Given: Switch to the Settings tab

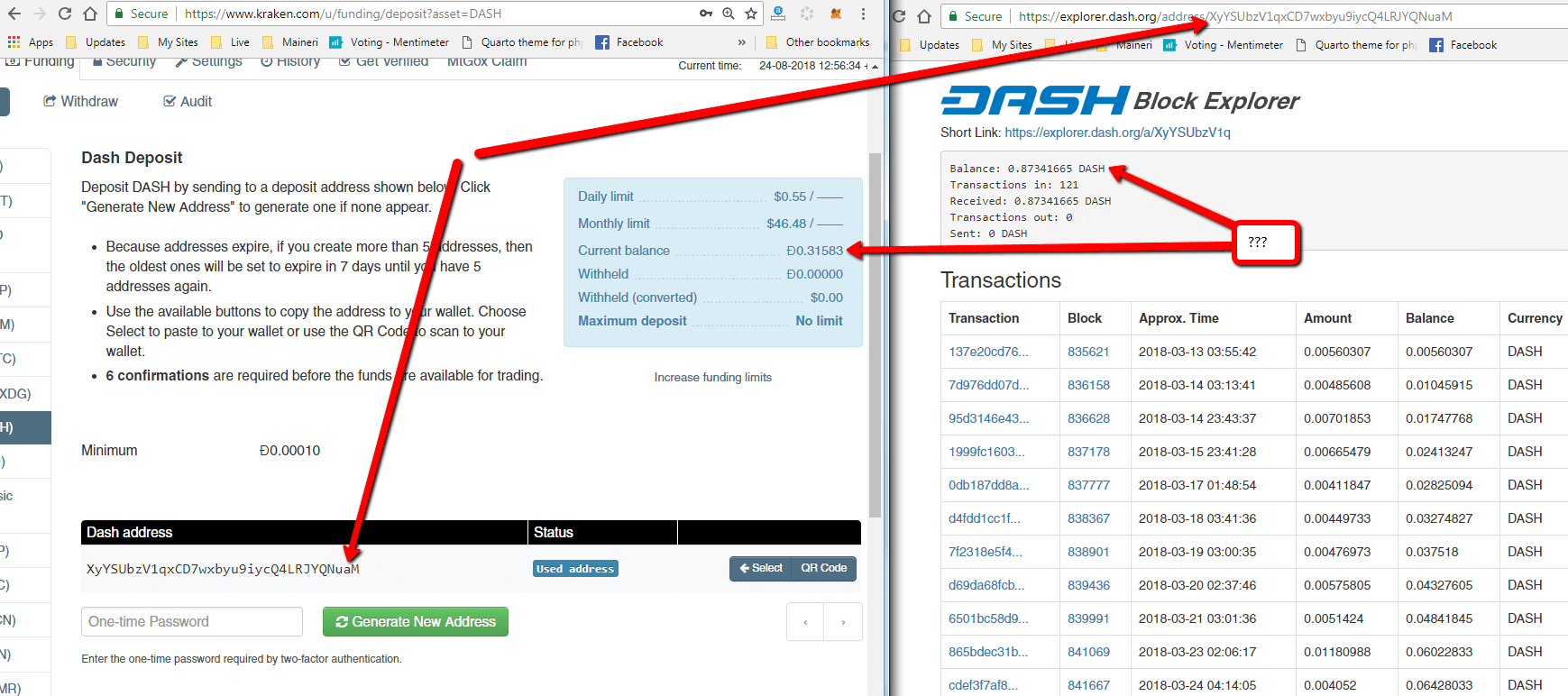Looking at the screenshot, I should [x=208, y=61].
